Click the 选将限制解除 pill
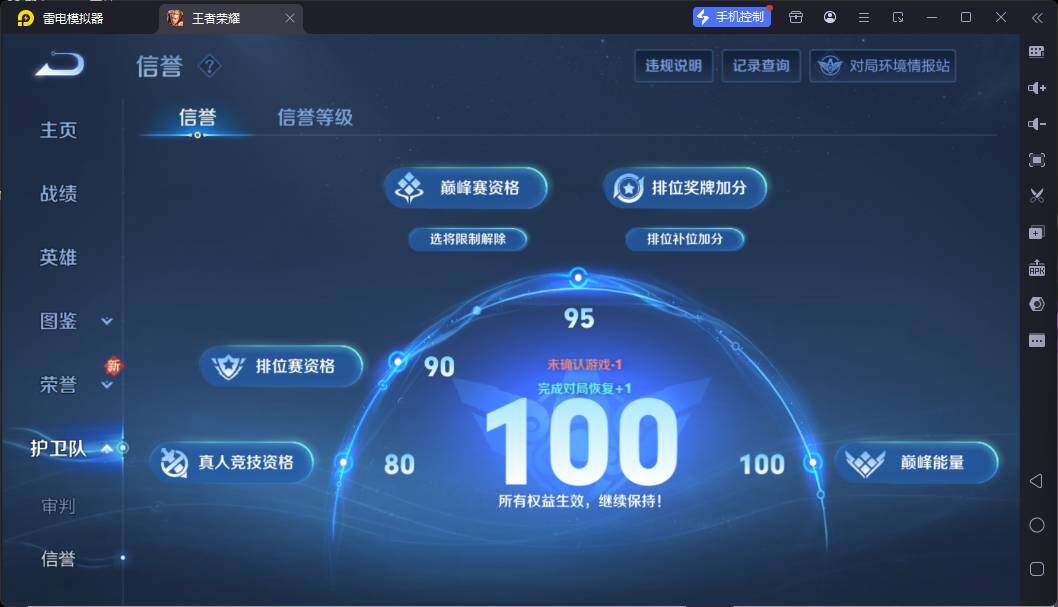This screenshot has height=607, width=1058. pos(468,239)
